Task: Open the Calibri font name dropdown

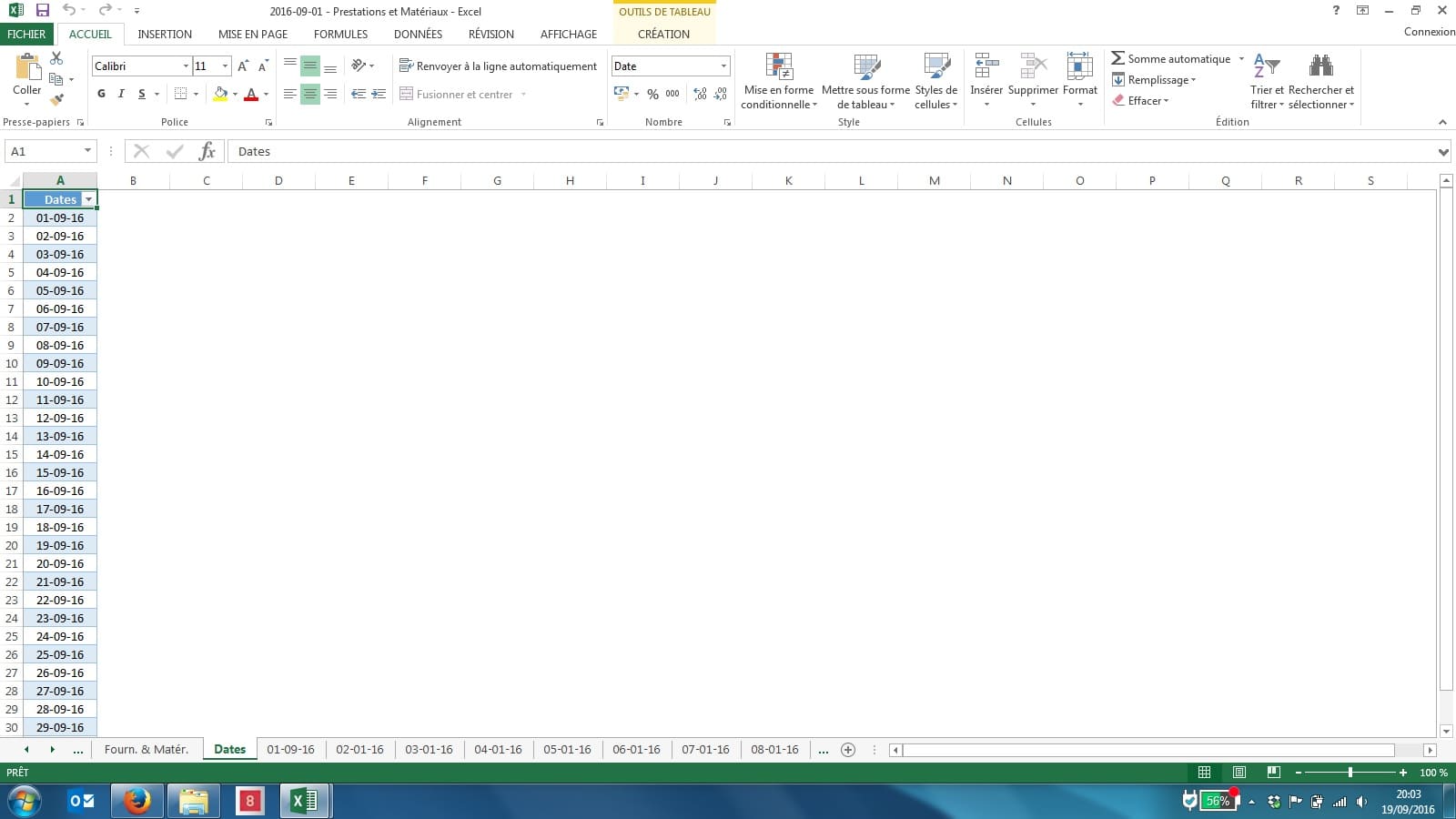Action: pos(186,66)
